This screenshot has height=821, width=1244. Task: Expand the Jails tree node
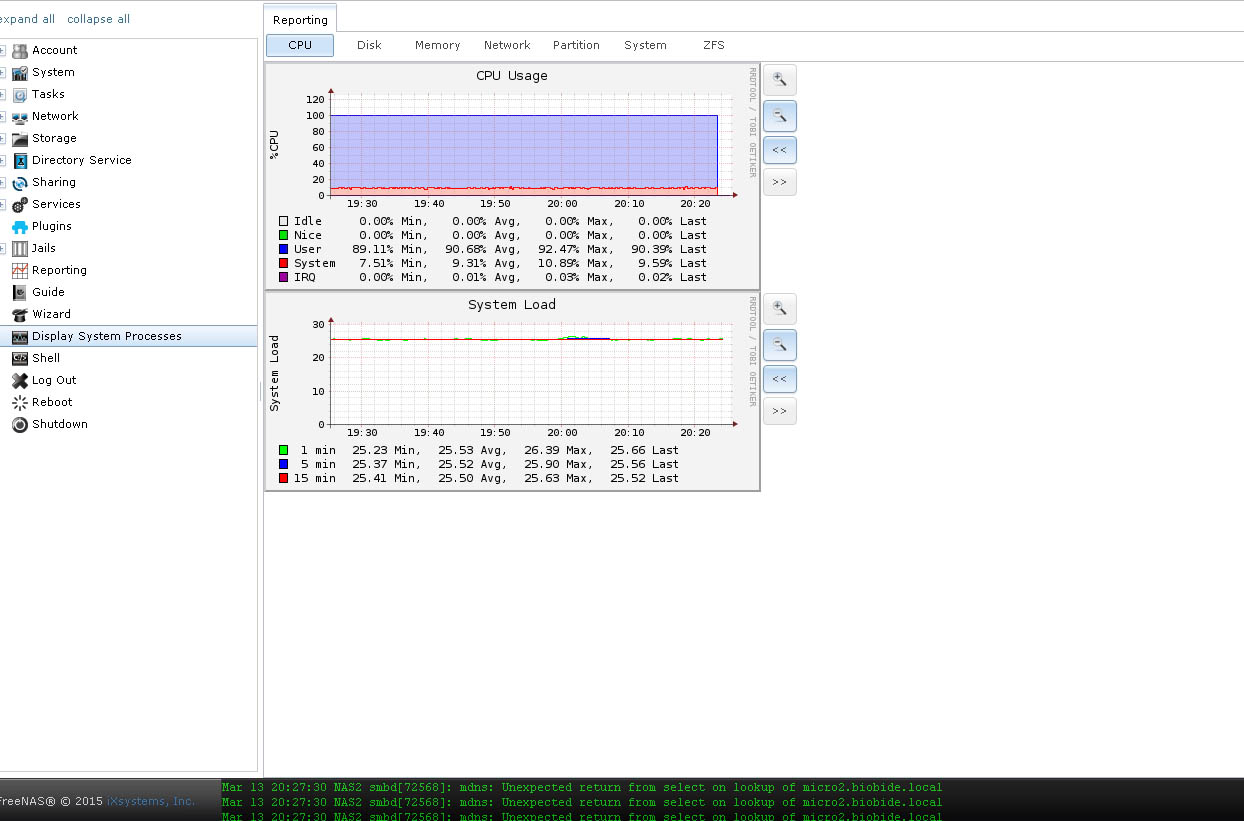(x=3, y=248)
